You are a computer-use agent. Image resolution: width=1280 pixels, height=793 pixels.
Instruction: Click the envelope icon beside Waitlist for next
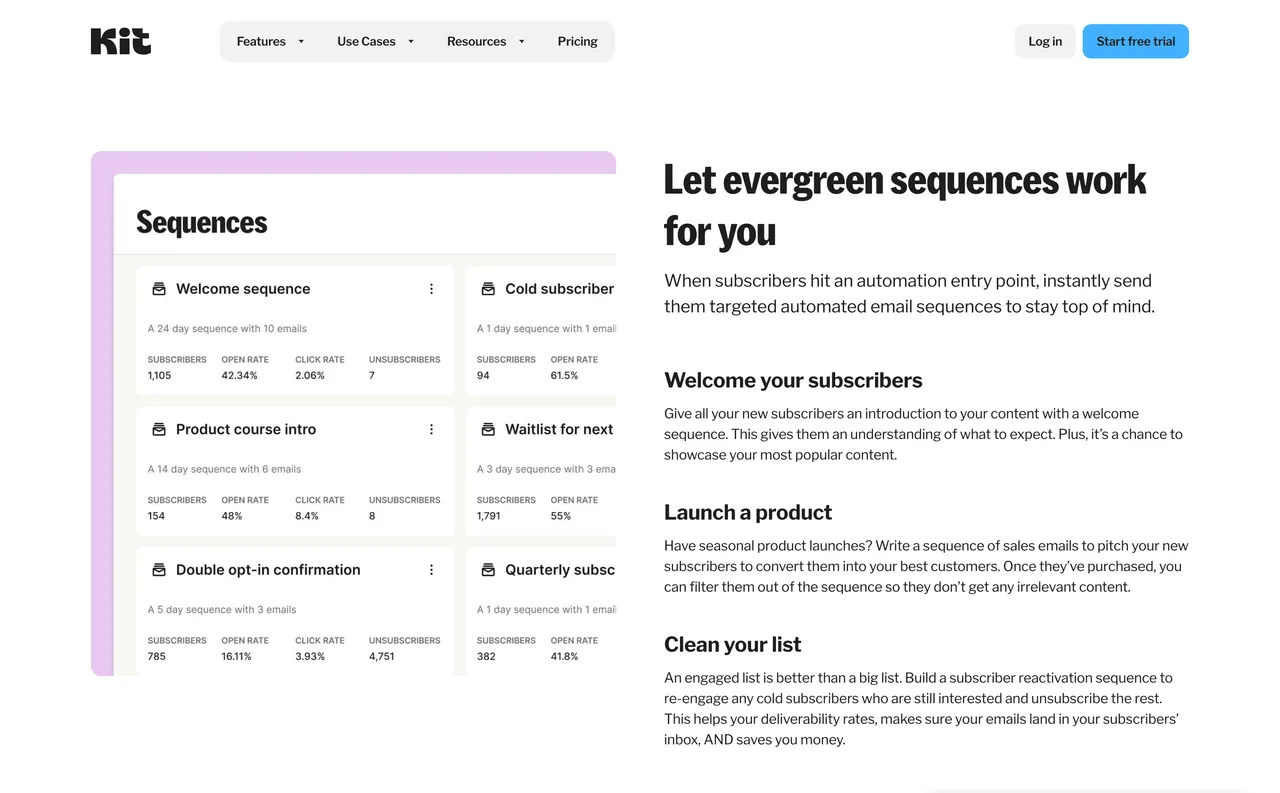(488, 429)
